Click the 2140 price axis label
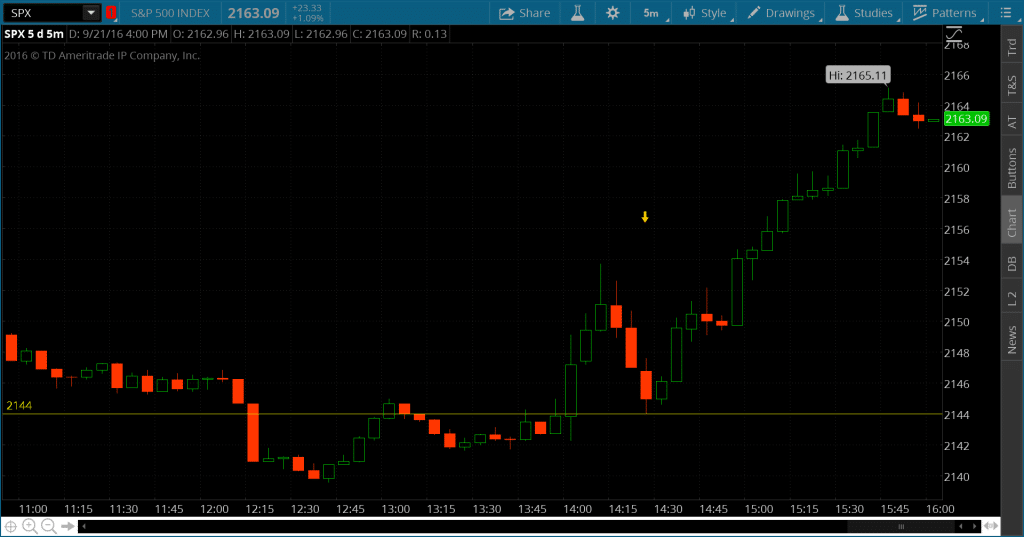This screenshot has width=1024, height=537. 957,477
